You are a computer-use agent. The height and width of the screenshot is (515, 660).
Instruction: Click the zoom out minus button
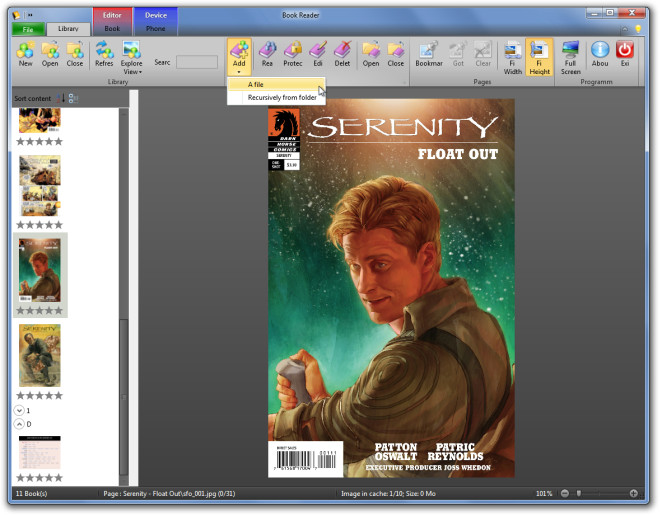point(564,493)
